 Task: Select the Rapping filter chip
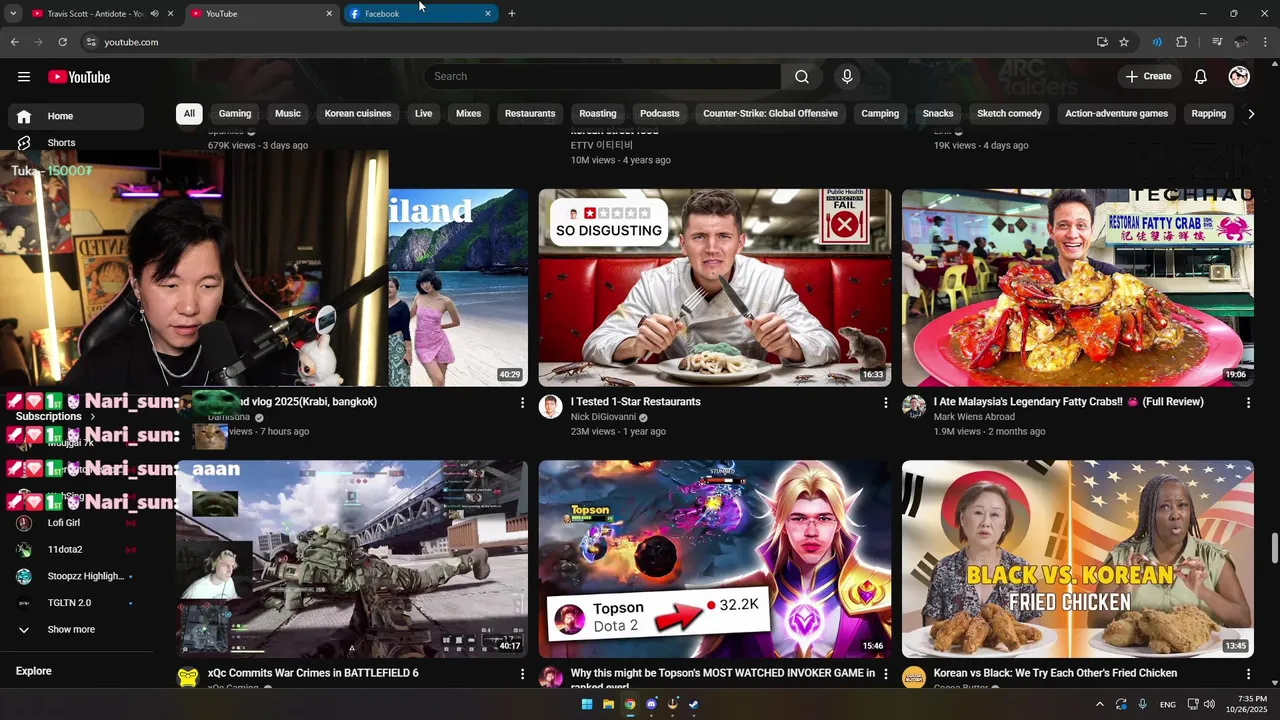(1208, 114)
